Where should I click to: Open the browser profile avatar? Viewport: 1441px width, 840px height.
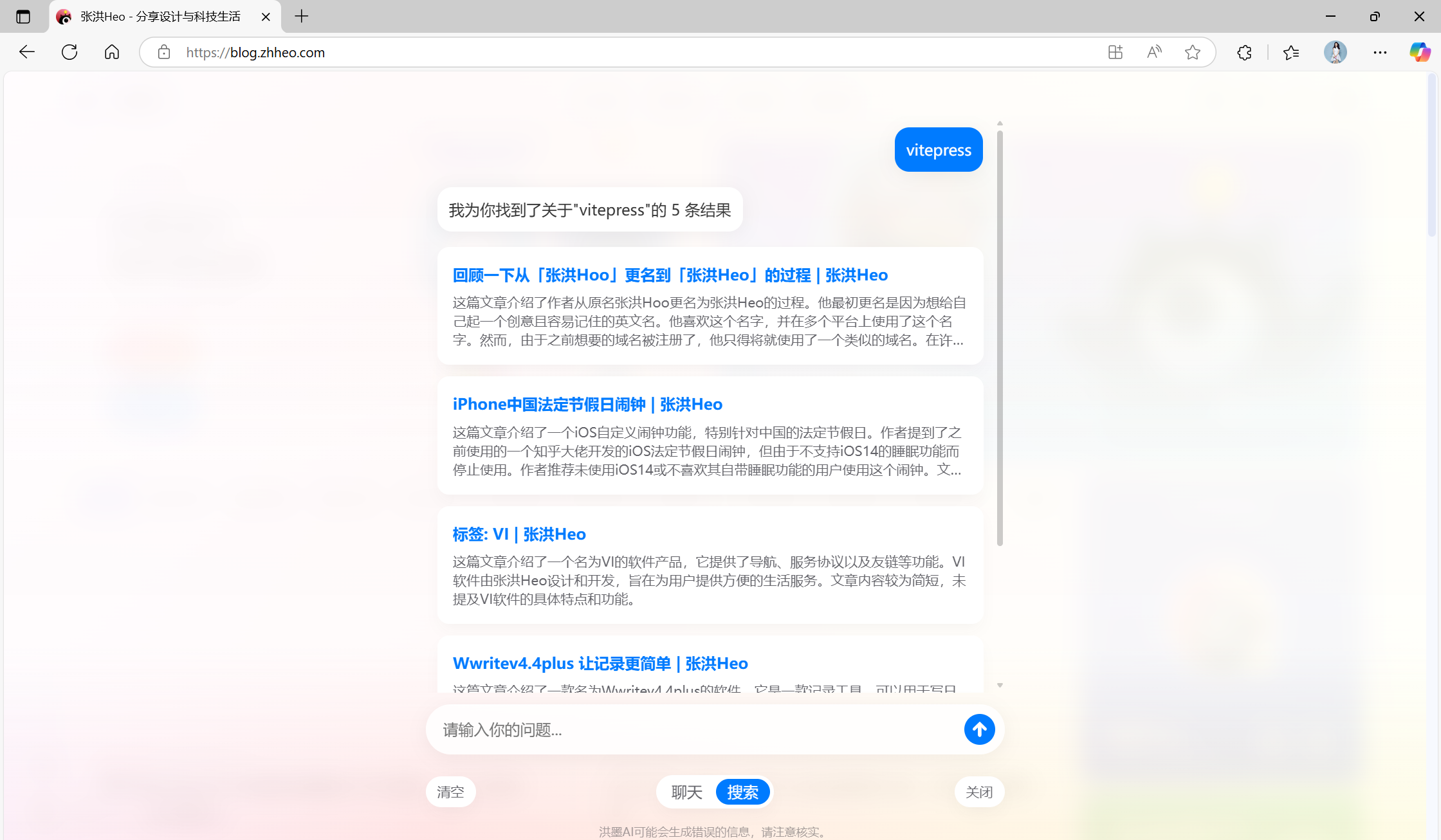point(1335,52)
